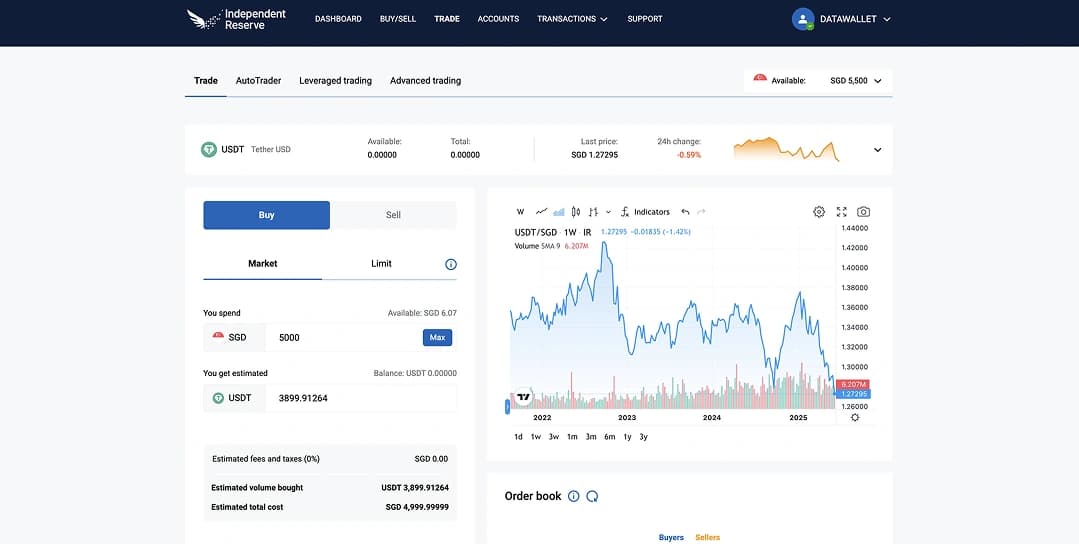The width and height of the screenshot is (1079, 544).
Task: Open chart settings gear
Action: pyautogui.click(x=819, y=212)
